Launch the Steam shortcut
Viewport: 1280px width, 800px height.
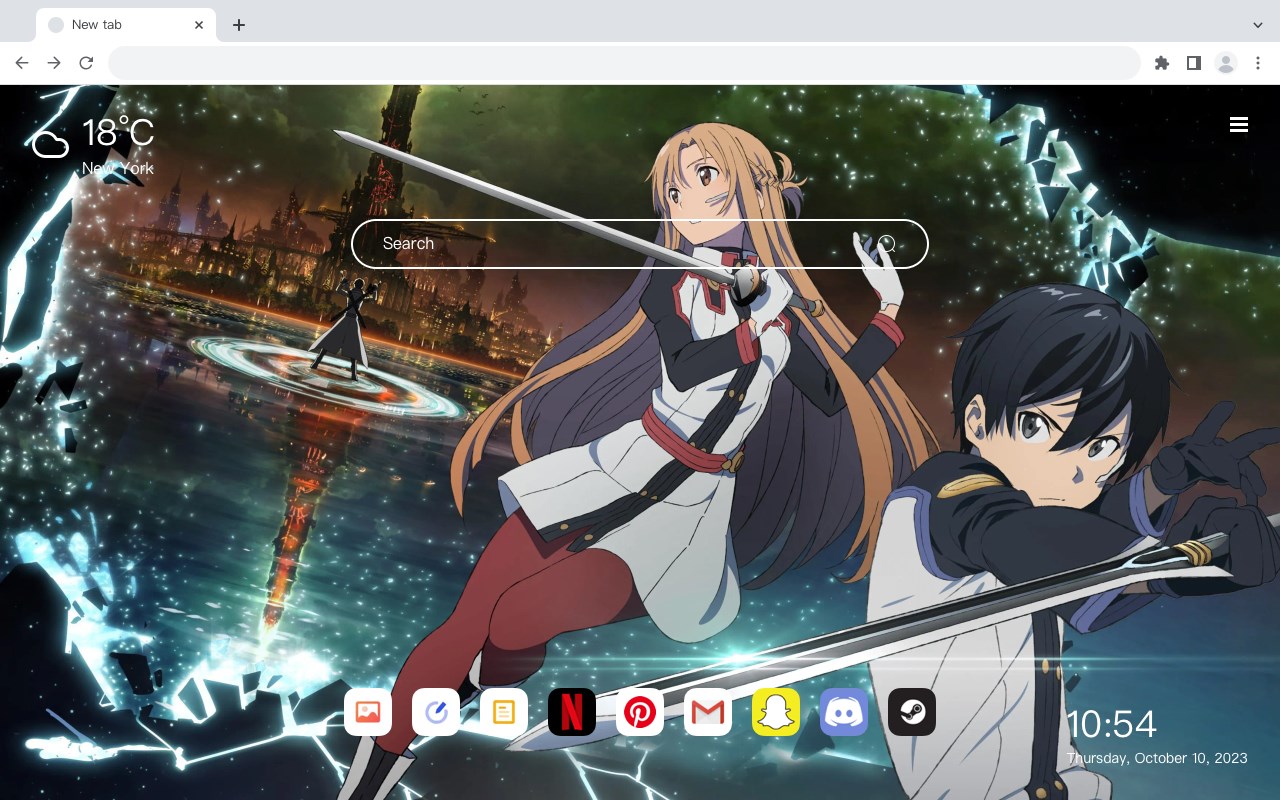pos(912,712)
